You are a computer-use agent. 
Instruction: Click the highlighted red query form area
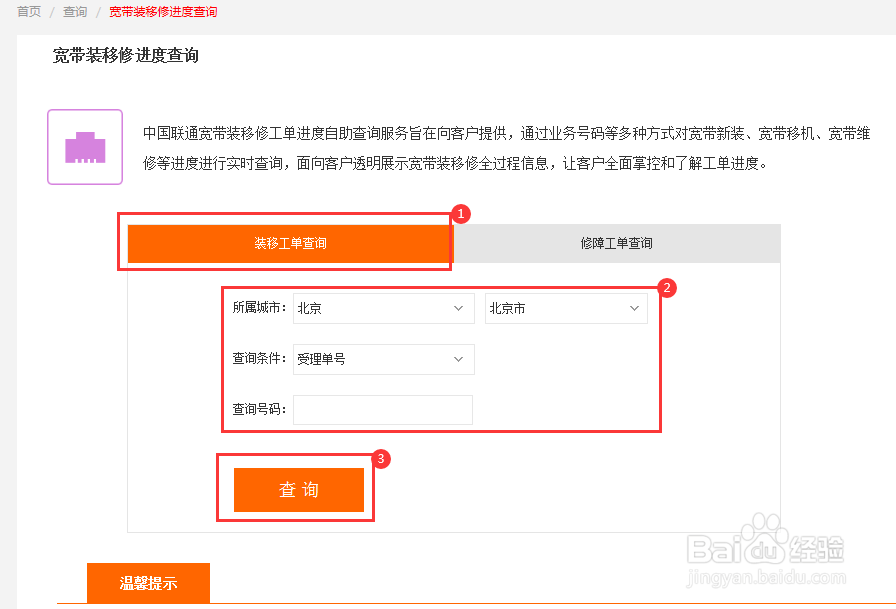(440, 360)
